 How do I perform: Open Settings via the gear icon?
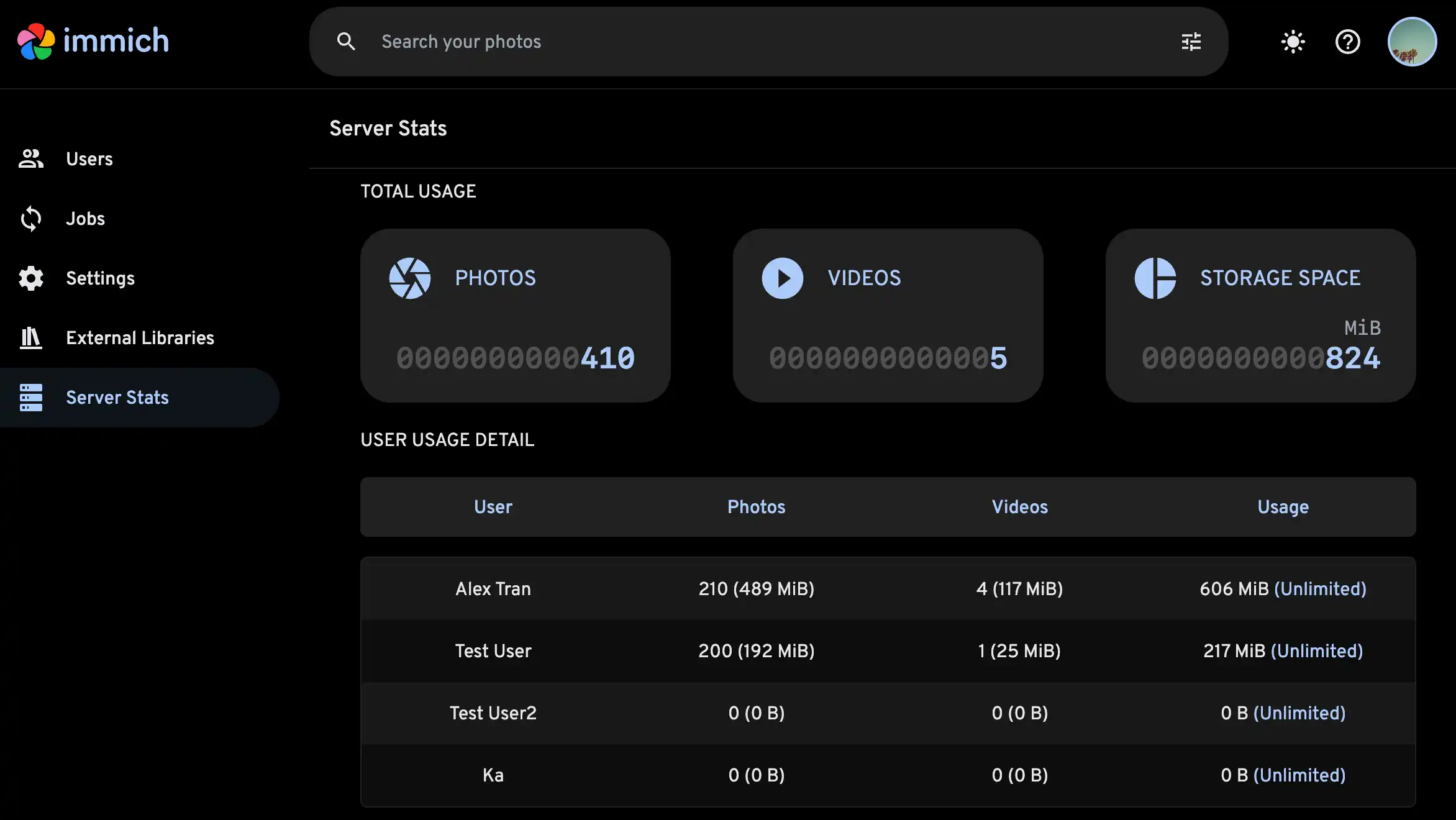click(30, 278)
